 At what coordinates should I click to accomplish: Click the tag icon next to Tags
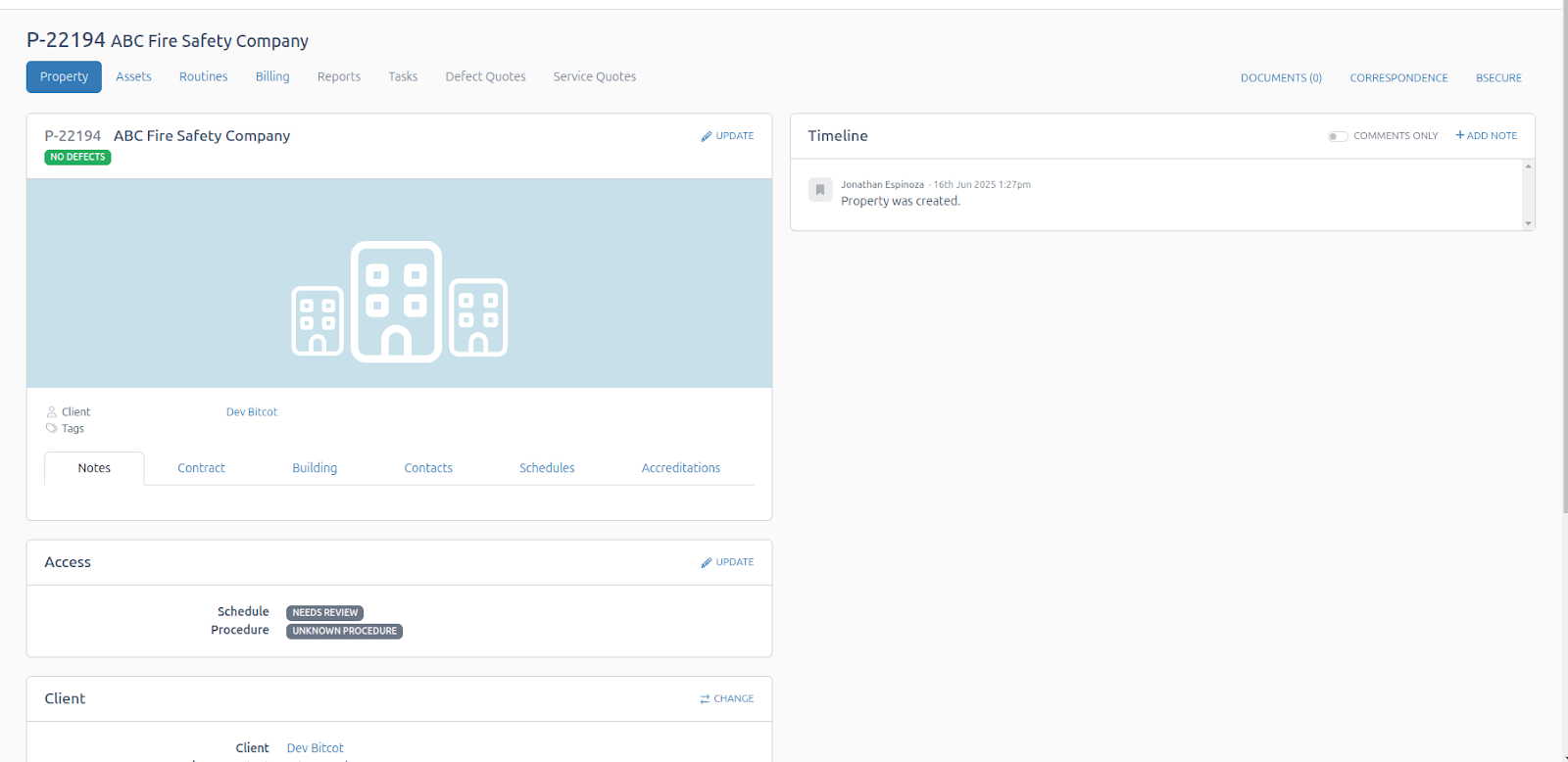point(52,429)
